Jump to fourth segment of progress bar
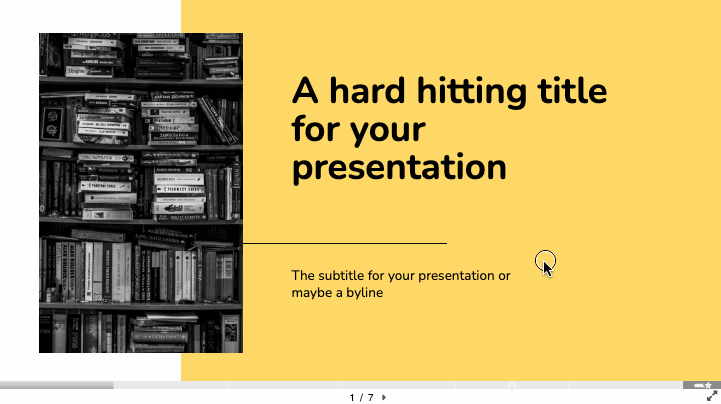 [x=398, y=385]
